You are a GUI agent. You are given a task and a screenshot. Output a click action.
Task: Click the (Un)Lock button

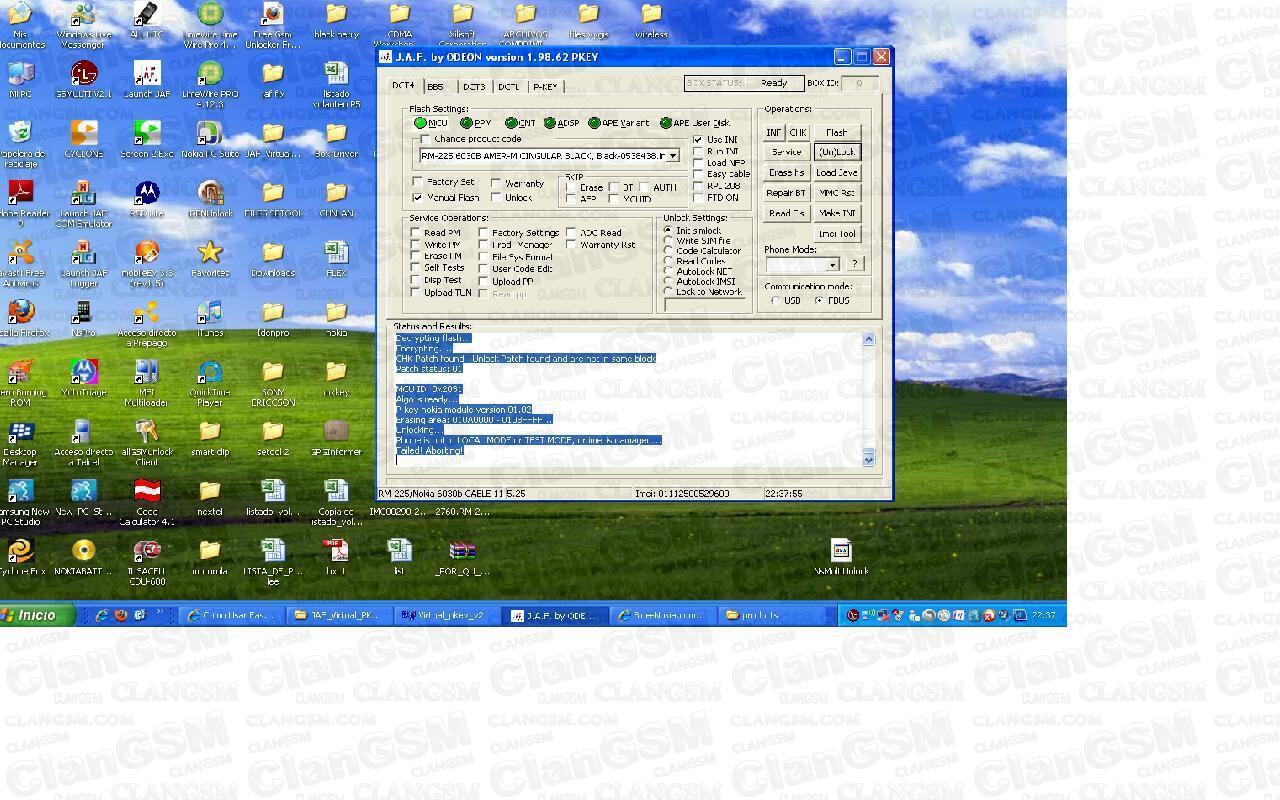click(836, 151)
